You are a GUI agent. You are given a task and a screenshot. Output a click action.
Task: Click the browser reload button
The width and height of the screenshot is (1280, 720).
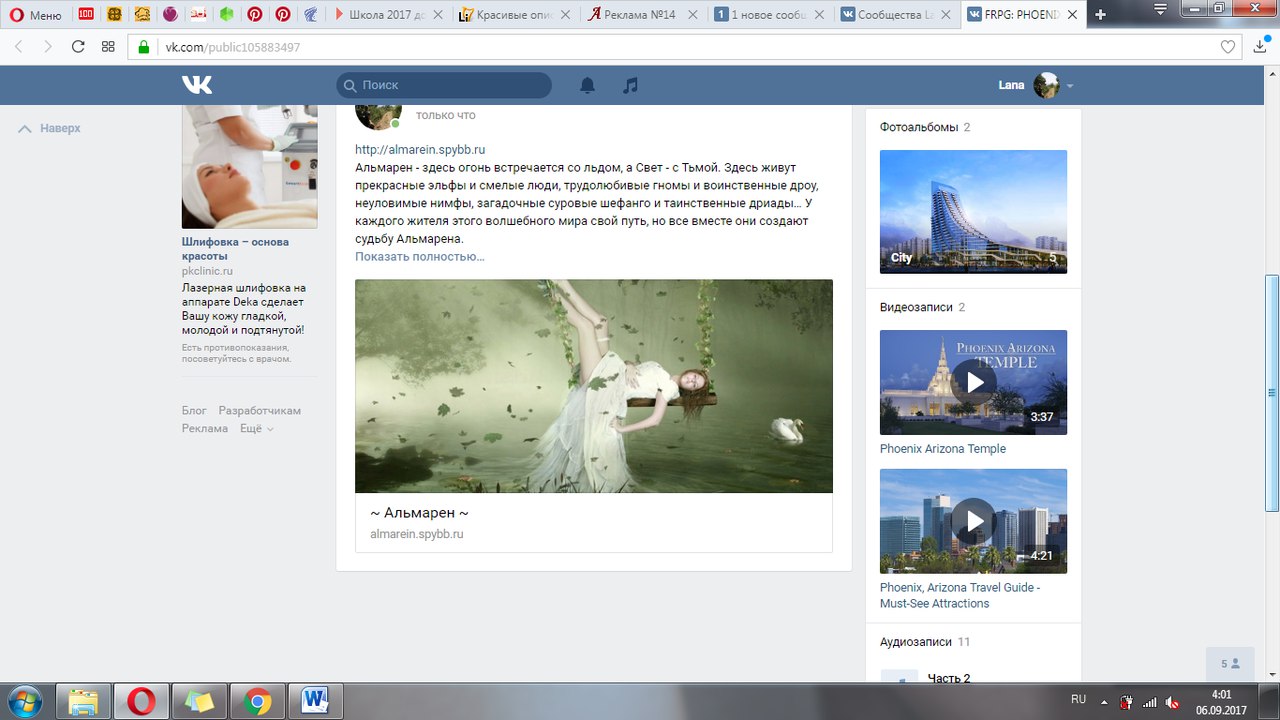point(78,47)
